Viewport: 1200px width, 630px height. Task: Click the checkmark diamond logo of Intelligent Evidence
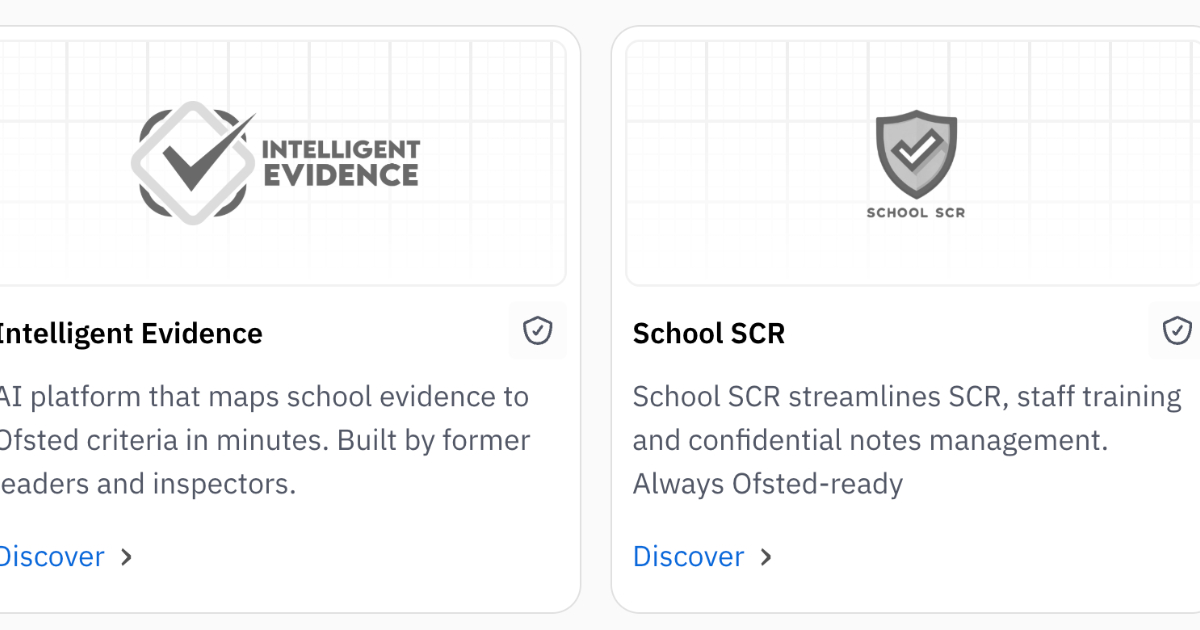tap(192, 164)
